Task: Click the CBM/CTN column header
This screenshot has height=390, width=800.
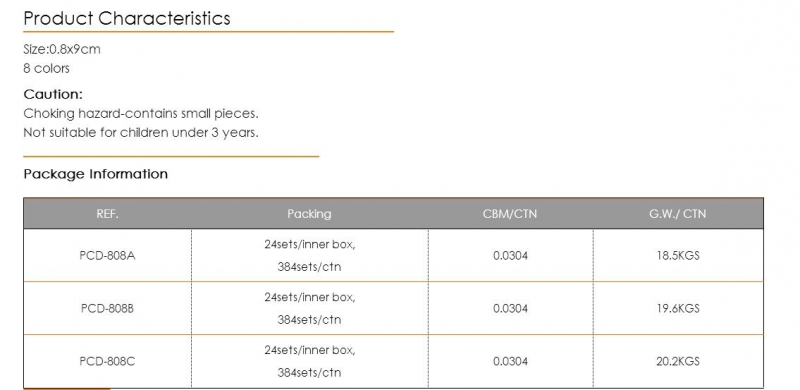Action: coord(510,214)
